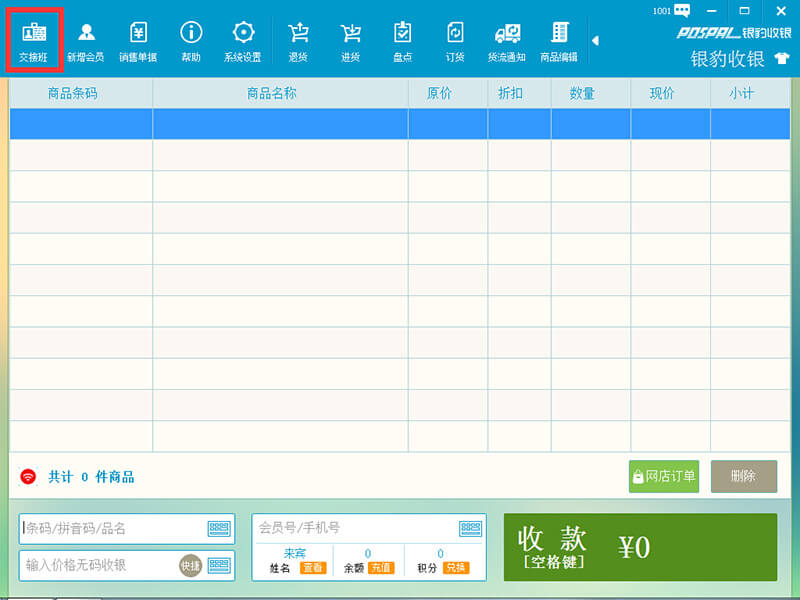The height and width of the screenshot is (600, 800).
Task: Open the 帮助 help icon
Action: pos(190,42)
